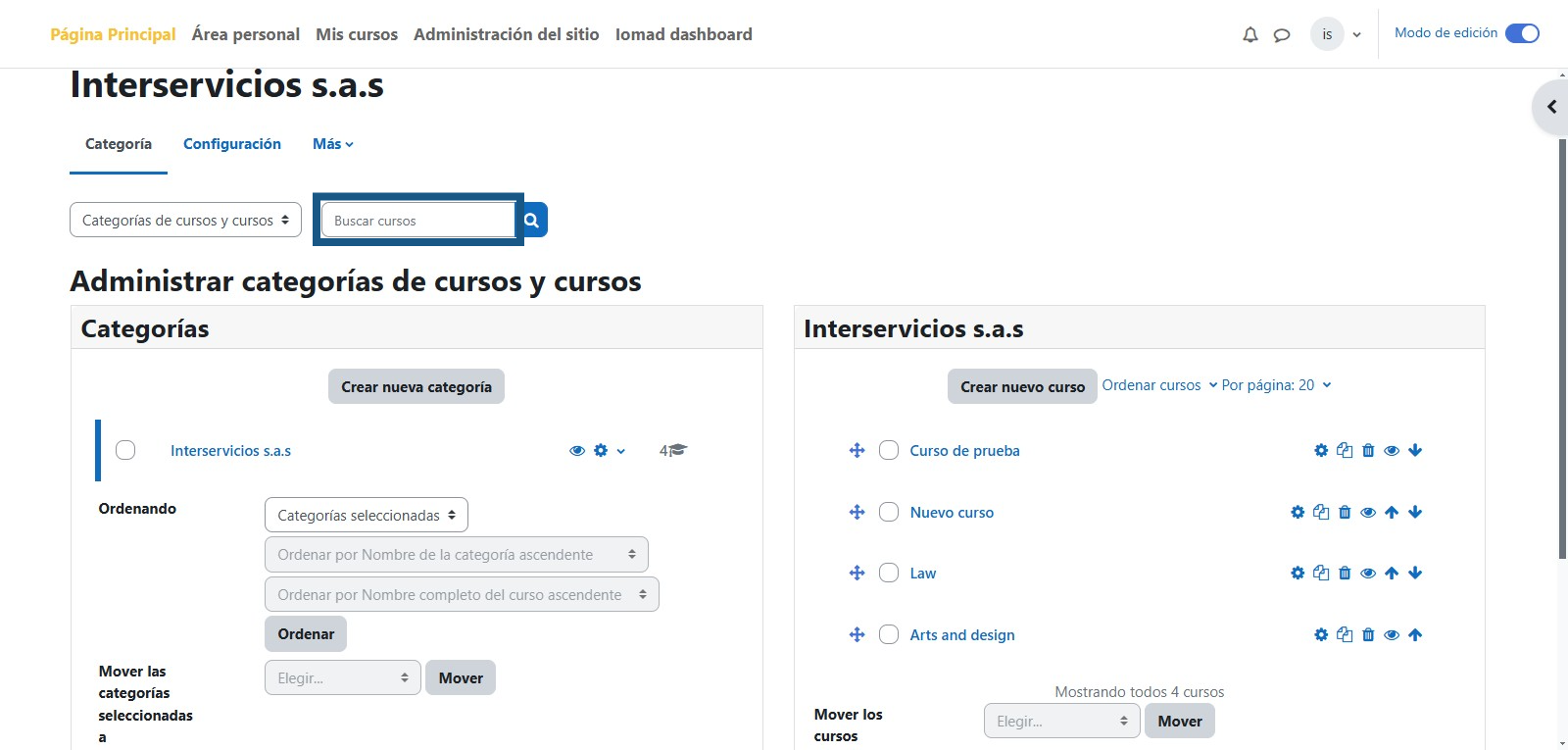1568x750 pixels.
Task: Click the drag handle beside Law course
Action: point(857,574)
